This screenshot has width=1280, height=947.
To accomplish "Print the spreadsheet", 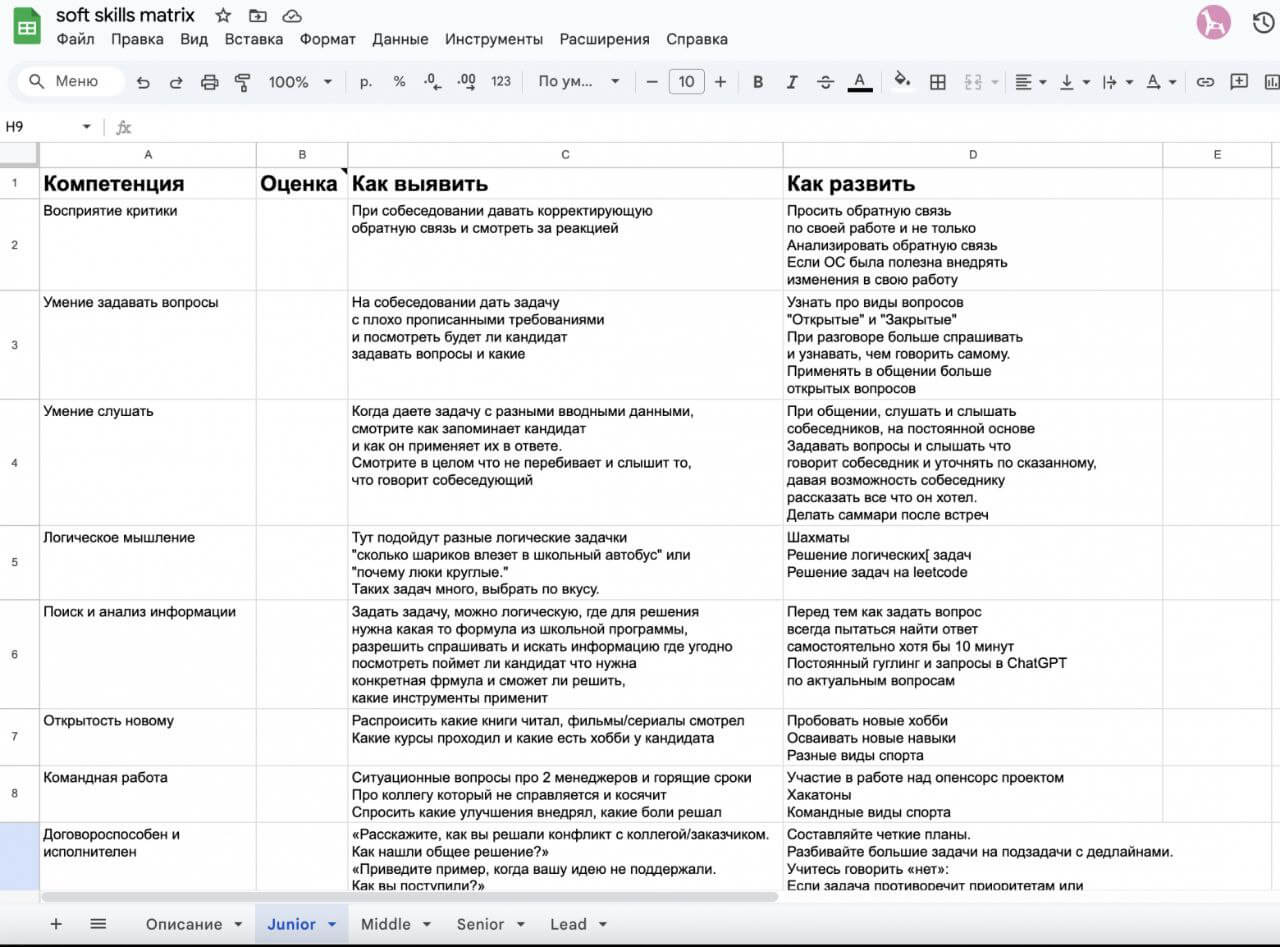I will [x=209, y=82].
